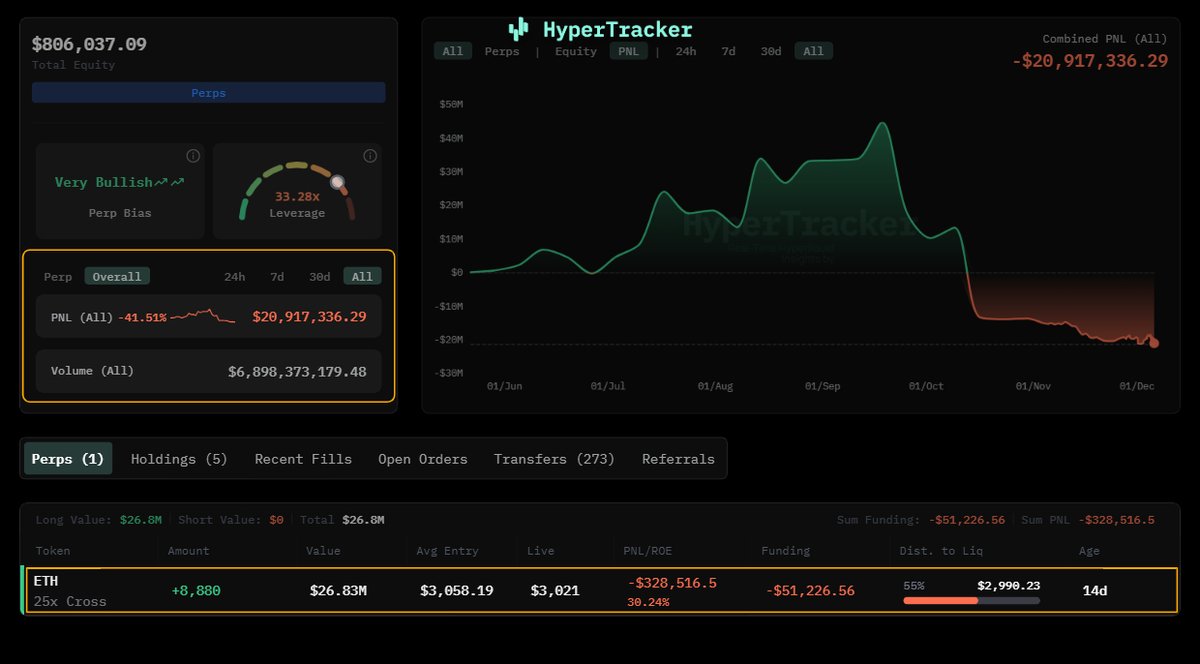1200x664 pixels.
Task: Click info icon on Perp Bias card
Action: [x=193, y=156]
